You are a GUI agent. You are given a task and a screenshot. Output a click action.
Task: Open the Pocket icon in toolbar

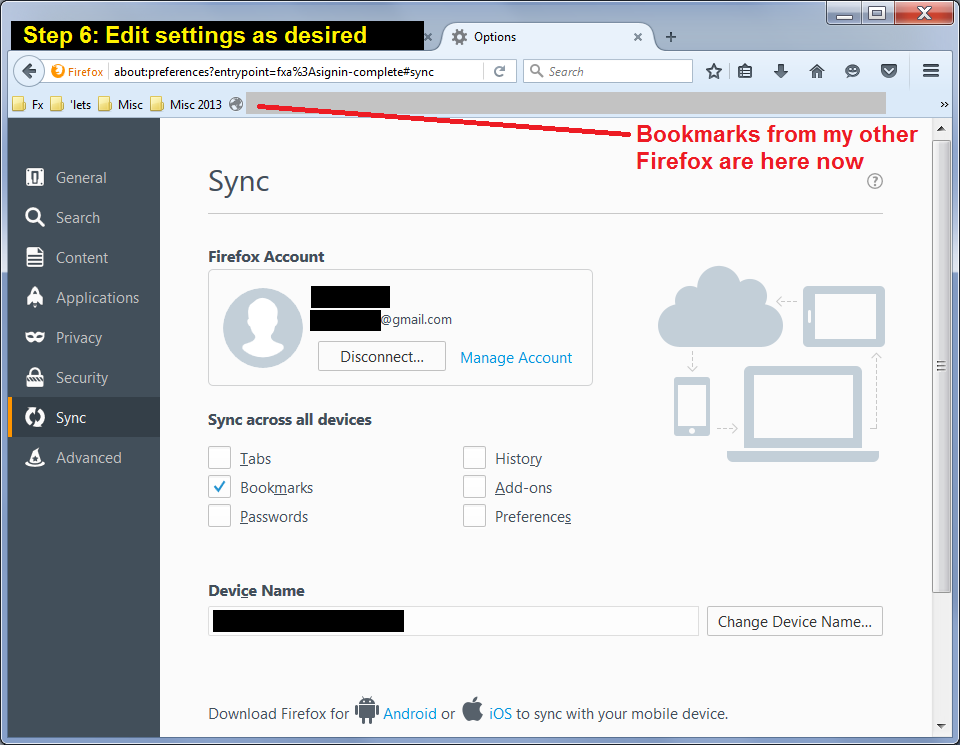889,71
